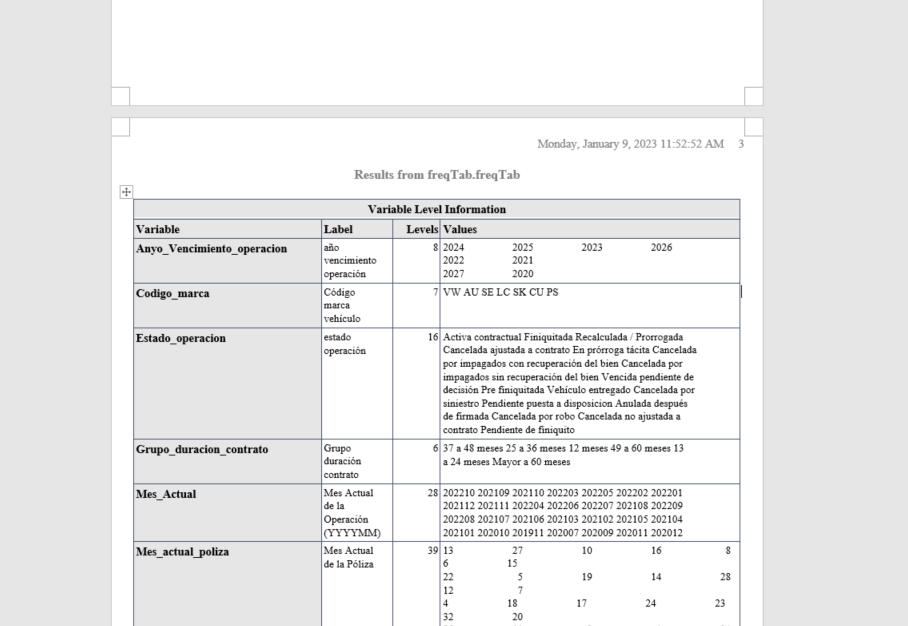Click the VW AU SE LC SK CU PS values cell
The height and width of the screenshot is (626, 908).
coord(498,293)
